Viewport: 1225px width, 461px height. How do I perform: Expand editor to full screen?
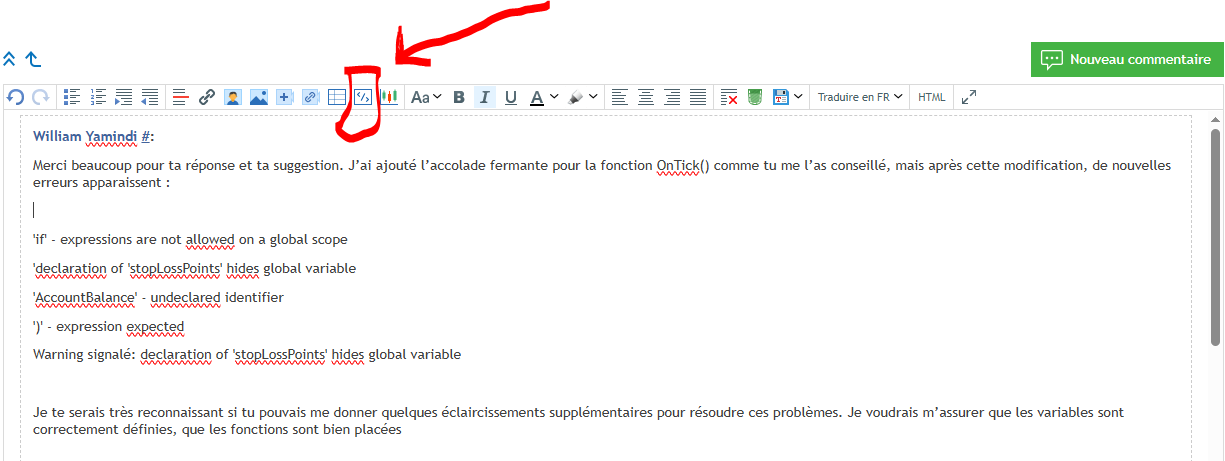click(968, 97)
